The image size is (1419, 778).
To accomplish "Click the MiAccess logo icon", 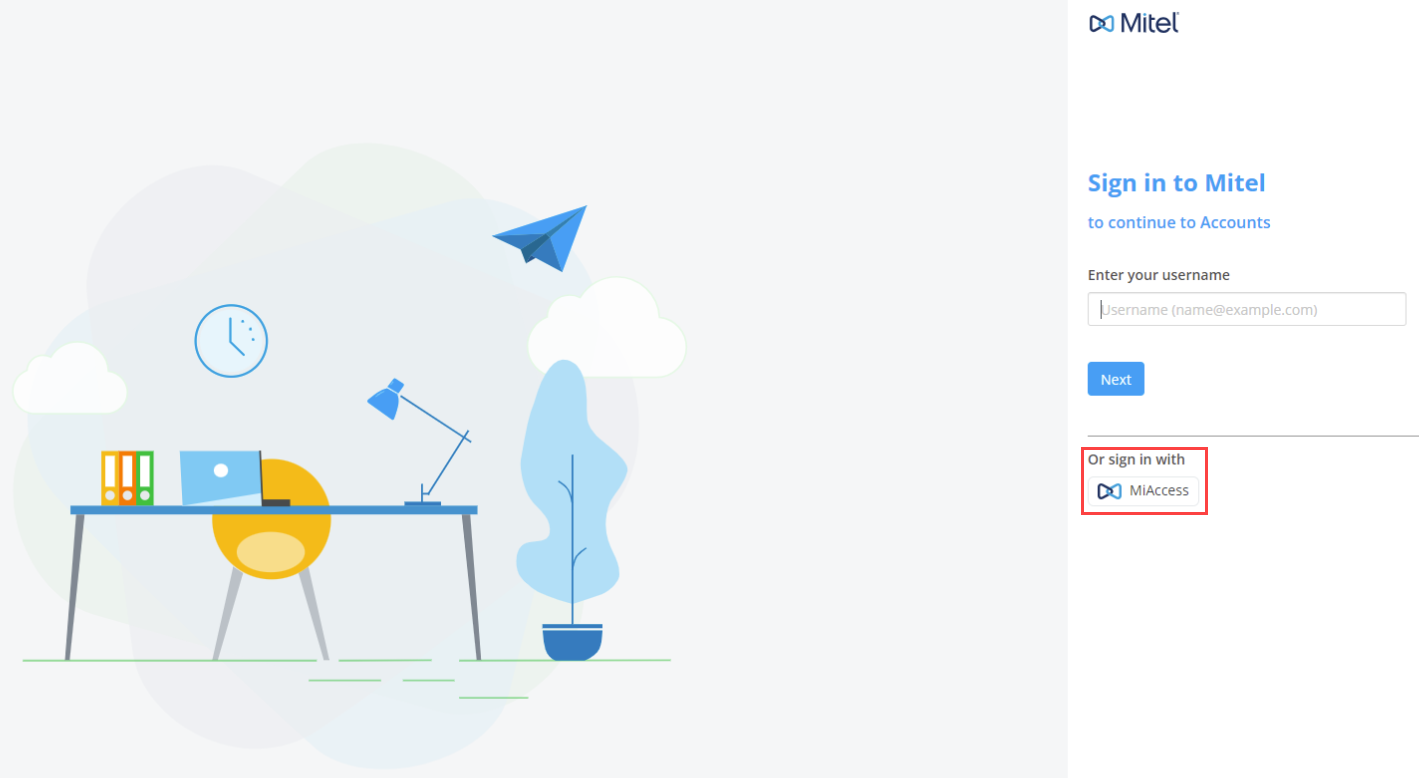I will pos(1109,491).
